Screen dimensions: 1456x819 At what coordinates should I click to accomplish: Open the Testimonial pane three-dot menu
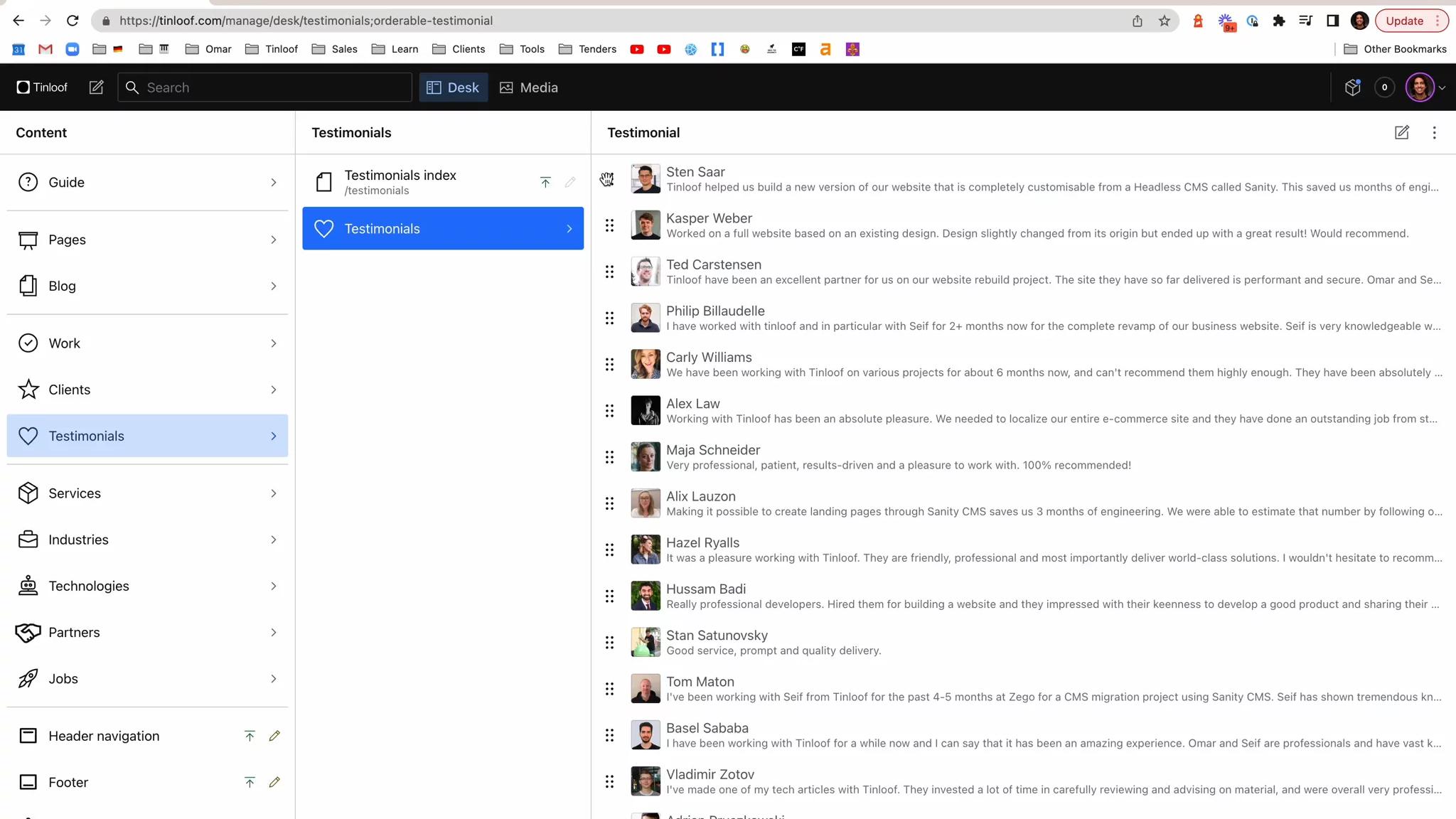(x=1434, y=133)
